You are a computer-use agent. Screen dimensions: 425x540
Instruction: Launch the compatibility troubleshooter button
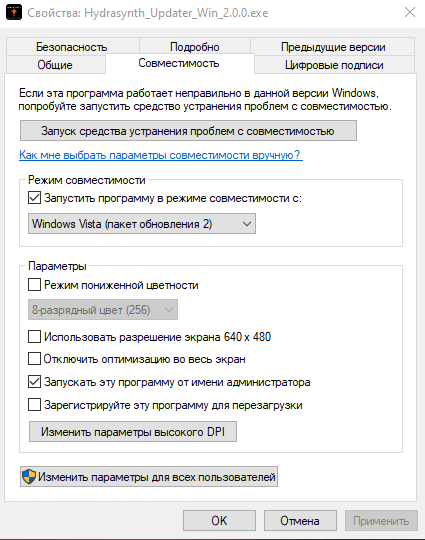pos(188,131)
